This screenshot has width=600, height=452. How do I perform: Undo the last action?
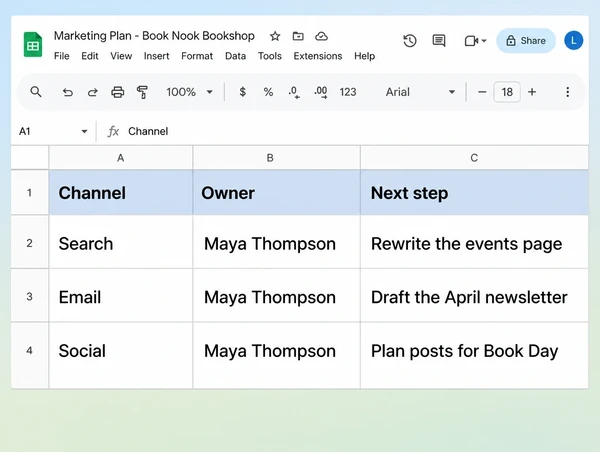(x=67, y=92)
